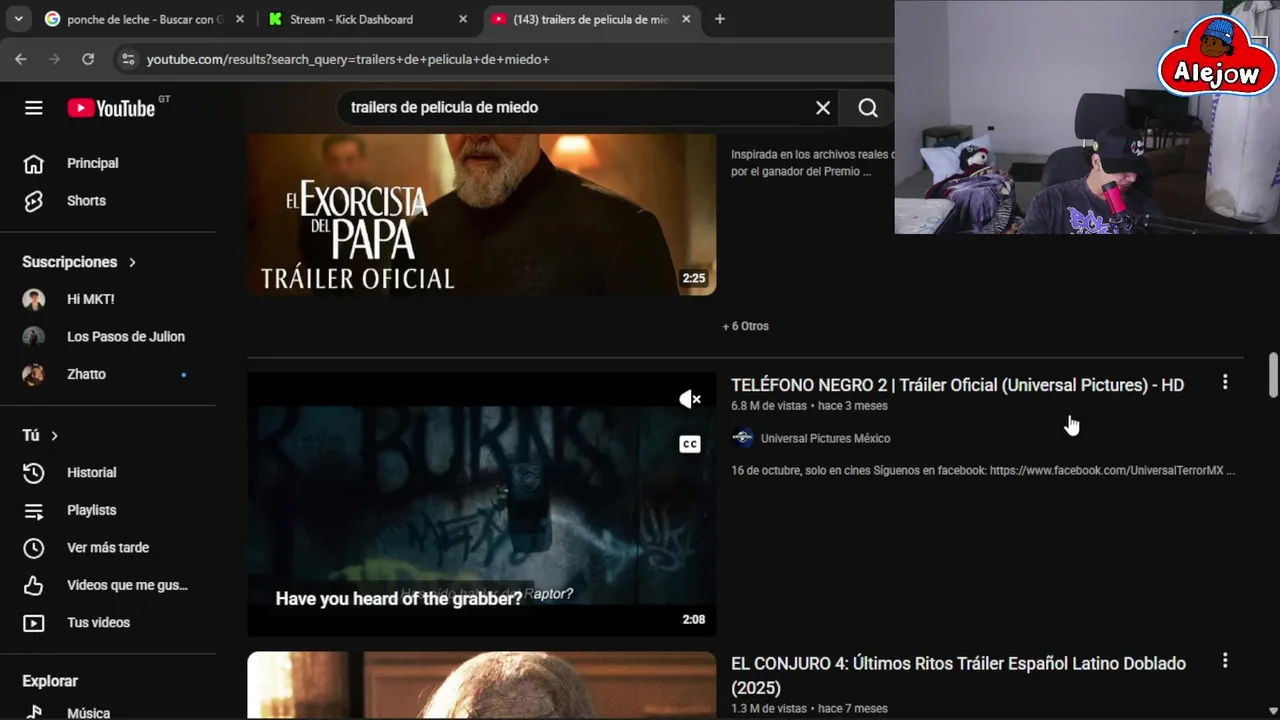This screenshot has height=720, width=1280.
Task: Open new browser tab with plus
Action: pos(719,19)
